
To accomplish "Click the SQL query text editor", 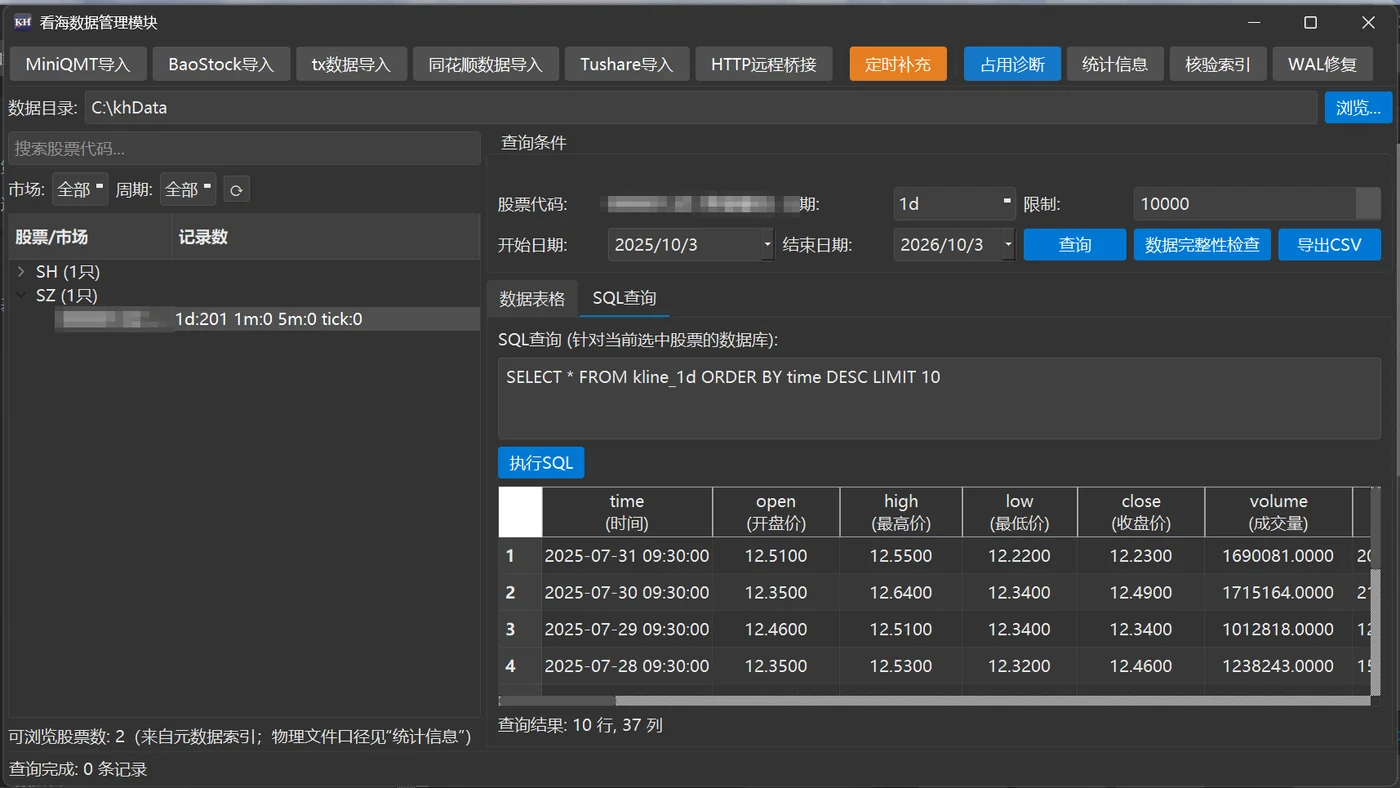I will pyautogui.click(x=939, y=398).
